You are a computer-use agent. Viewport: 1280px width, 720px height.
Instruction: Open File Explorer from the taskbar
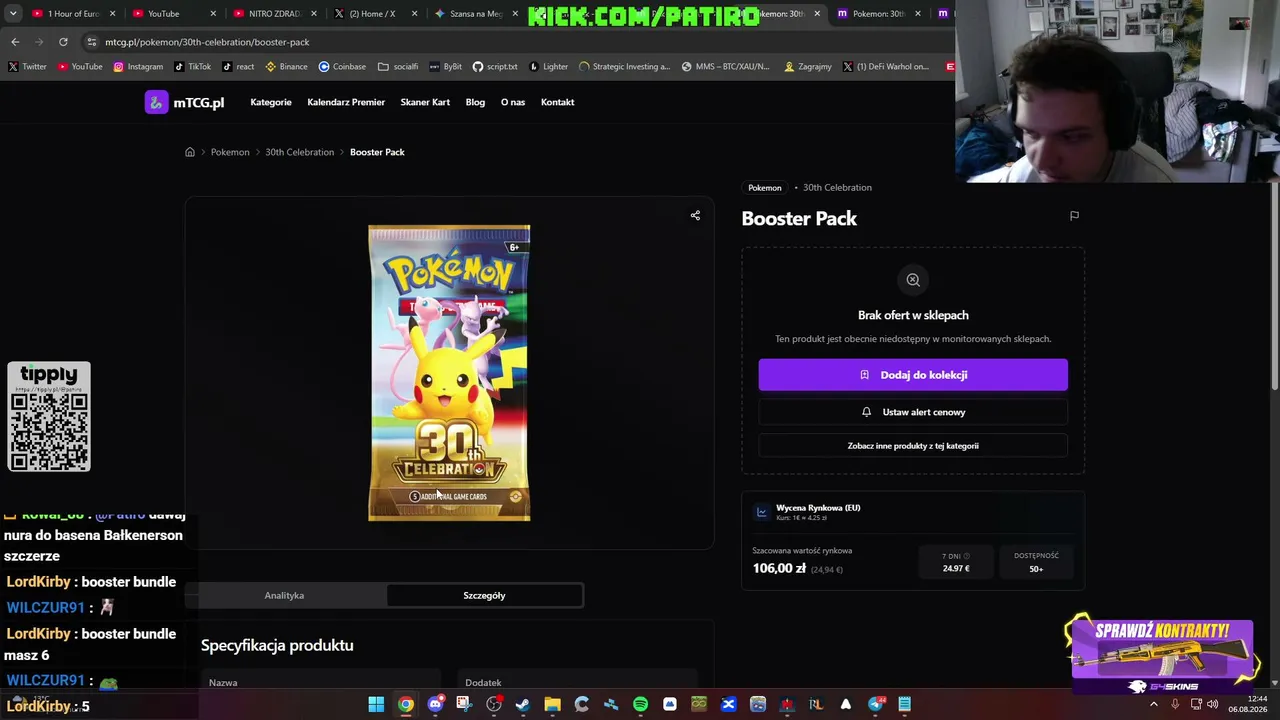(x=552, y=704)
